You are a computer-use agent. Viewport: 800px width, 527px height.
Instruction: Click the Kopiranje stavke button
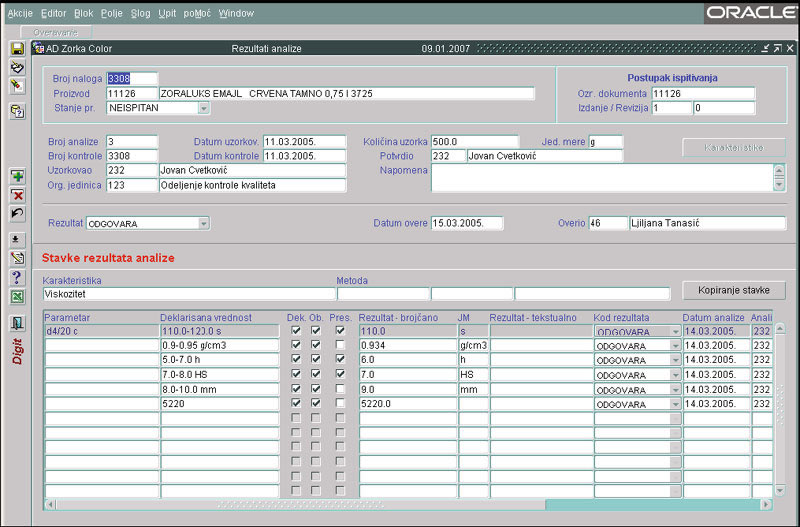[734, 290]
